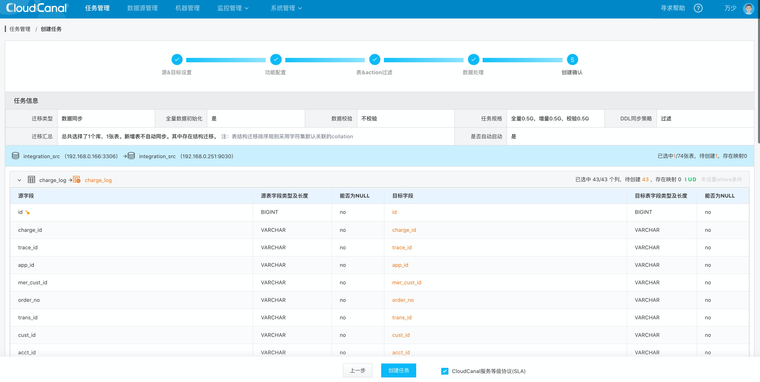Click the orange target table icon
Viewport: 760px width, 382px height.
coord(77,180)
